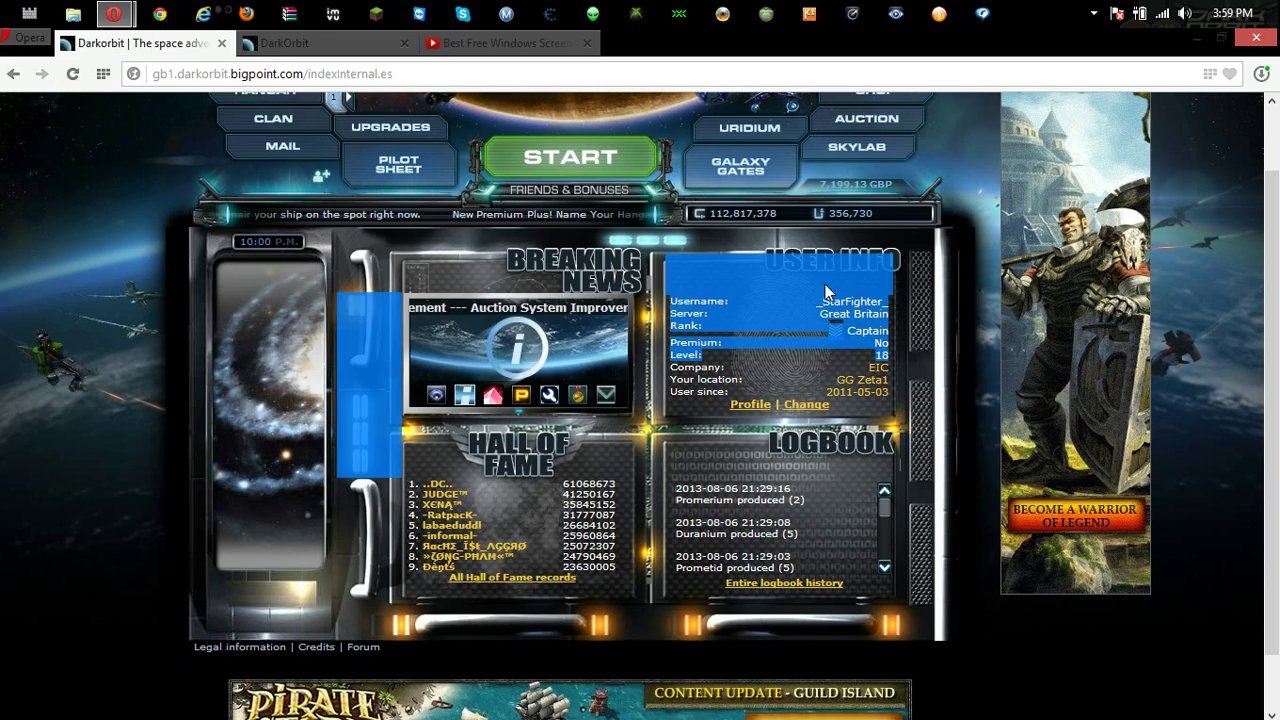Click the checkmark icon under Breaking News

[606, 395]
